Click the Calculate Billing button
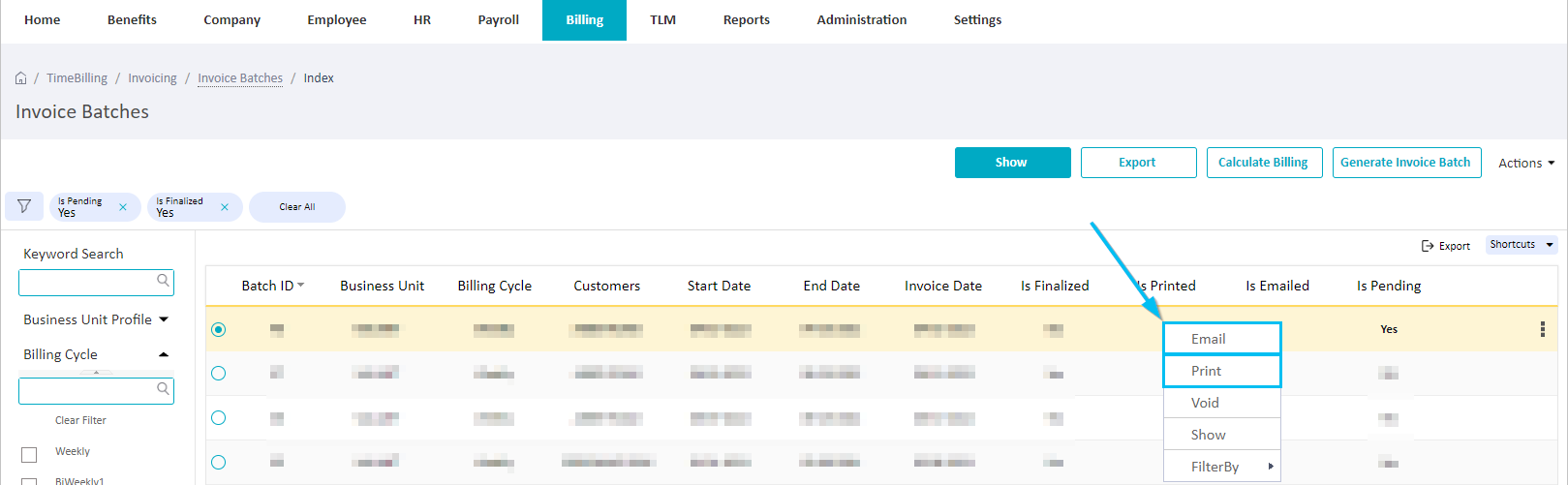 click(x=1263, y=163)
